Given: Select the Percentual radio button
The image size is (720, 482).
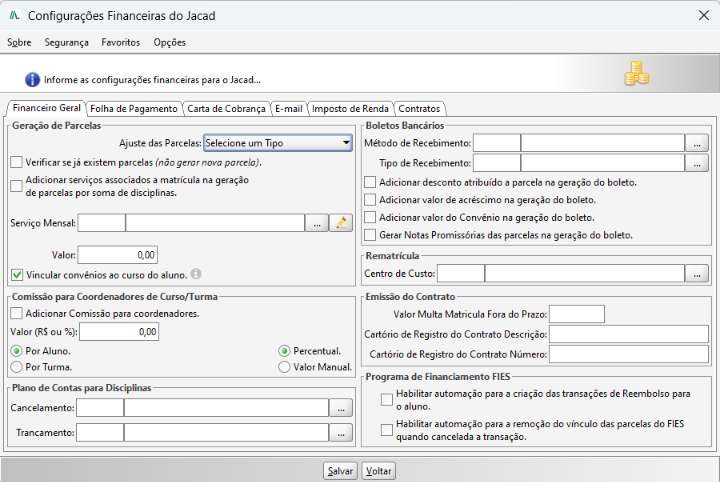Looking at the screenshot, I should [284, 351].
